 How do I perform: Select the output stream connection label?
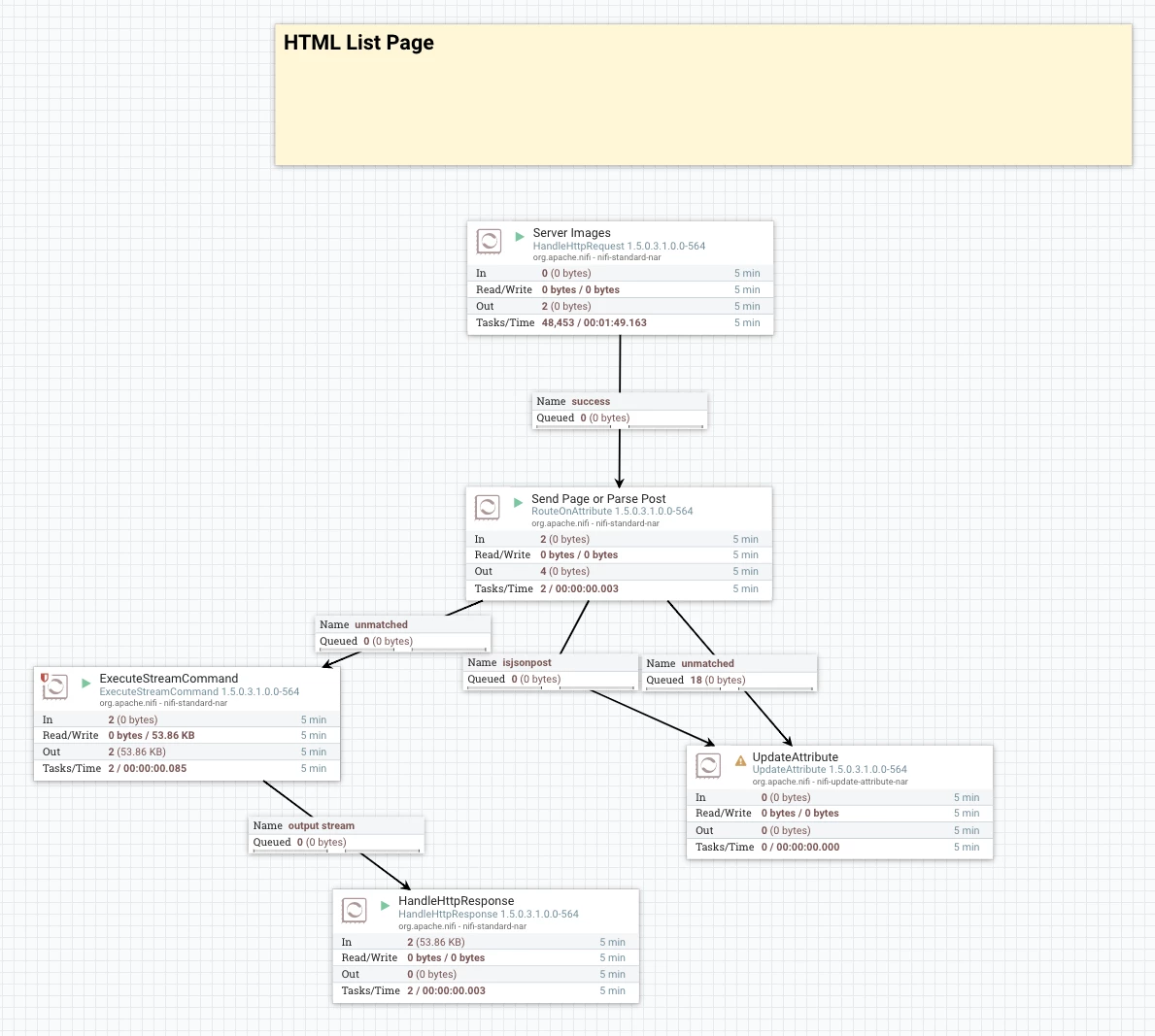click(336, 834)
